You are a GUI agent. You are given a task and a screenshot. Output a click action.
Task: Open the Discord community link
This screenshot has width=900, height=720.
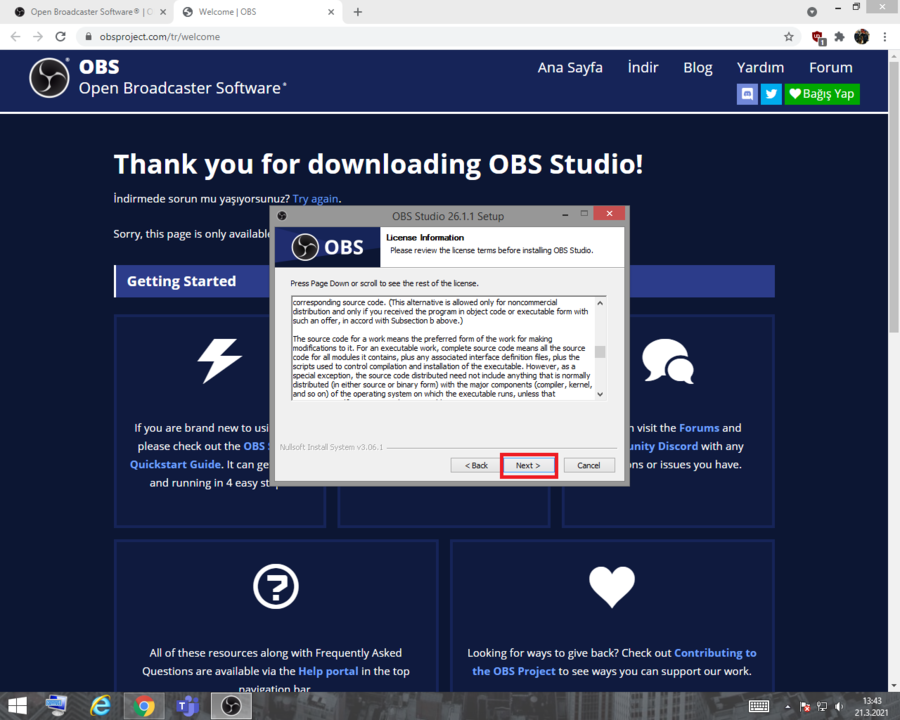tap(663, 446)
